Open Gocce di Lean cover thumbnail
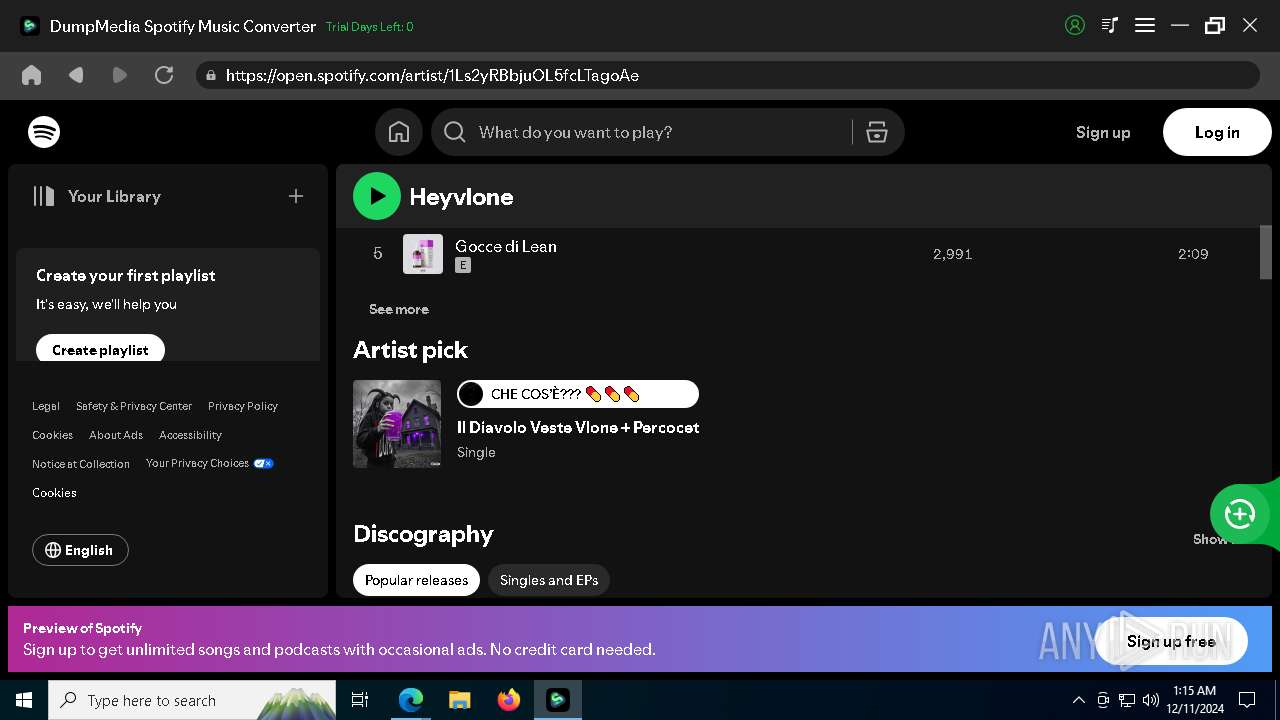1280x720 pixels. (x=423, y=254)
